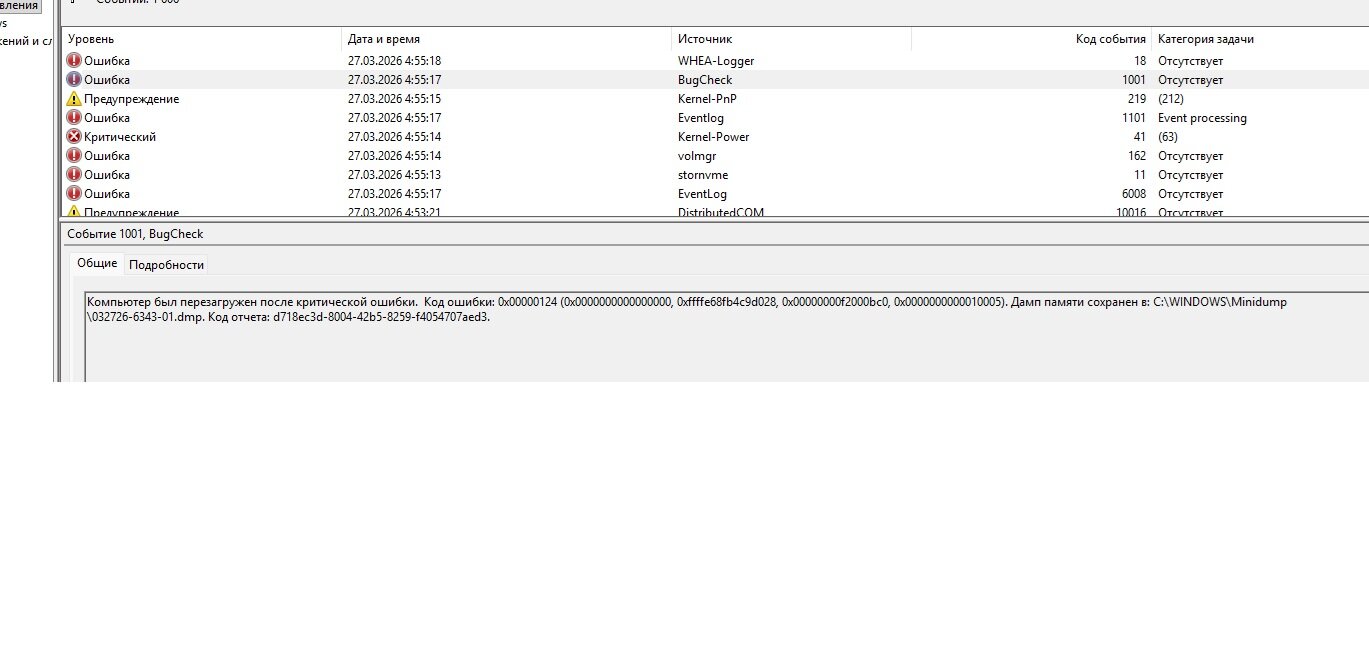This screenshot has width=1369, height=648.
Task: Click the error icon of the stornvme event
Action: pos(73,175)
